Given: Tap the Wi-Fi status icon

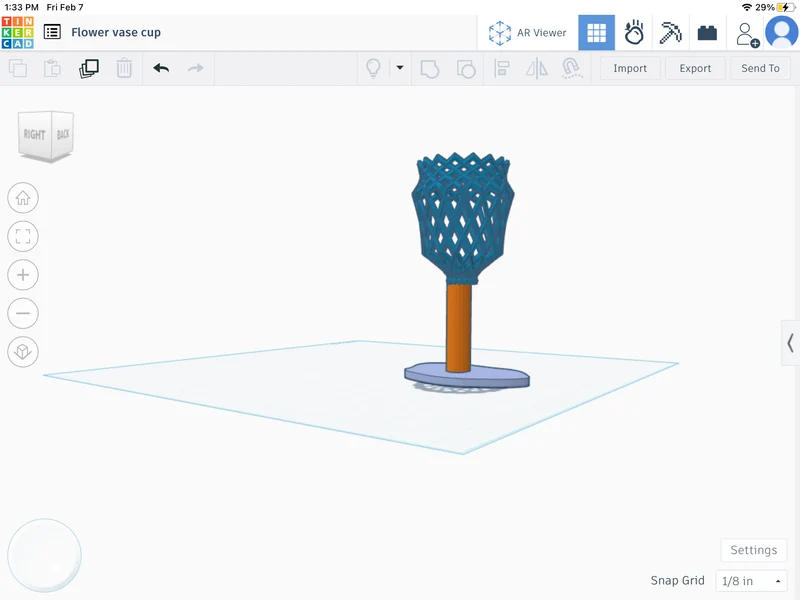Looking at the screenshot, I should 747,7.
